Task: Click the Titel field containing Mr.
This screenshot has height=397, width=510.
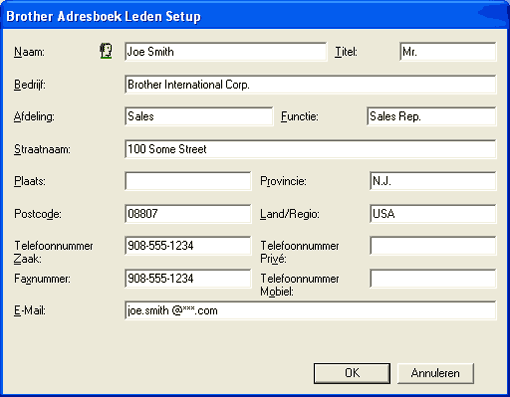Action: (x=448, y=52)
